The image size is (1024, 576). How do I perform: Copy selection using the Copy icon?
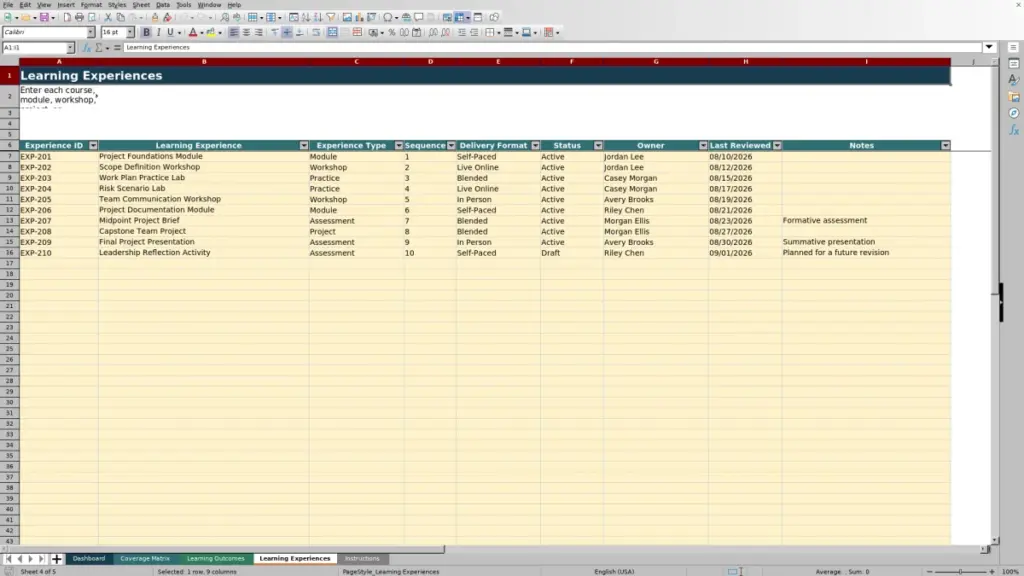tap(120, 18)
